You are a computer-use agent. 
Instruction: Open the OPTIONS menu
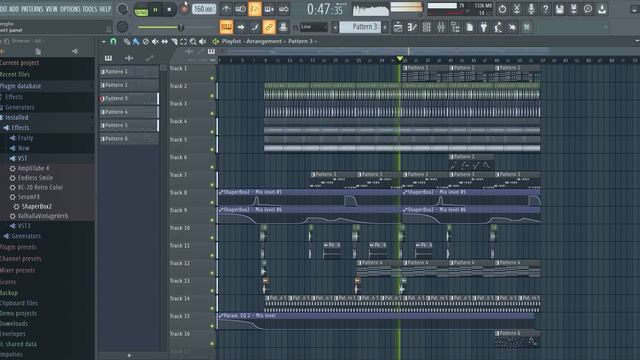coord(70,9)
